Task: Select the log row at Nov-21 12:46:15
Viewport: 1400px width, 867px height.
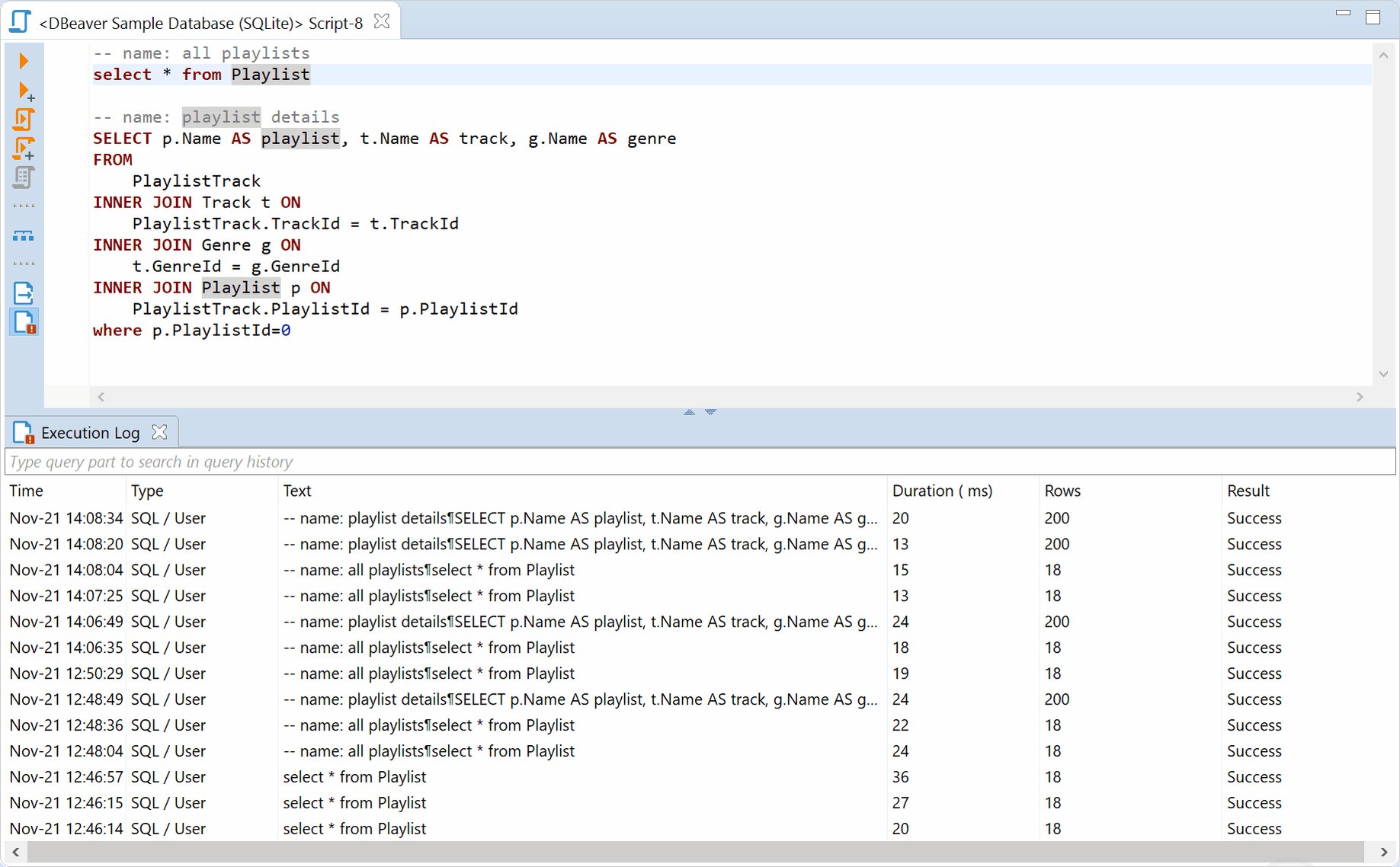Action: tap(700, 803)
